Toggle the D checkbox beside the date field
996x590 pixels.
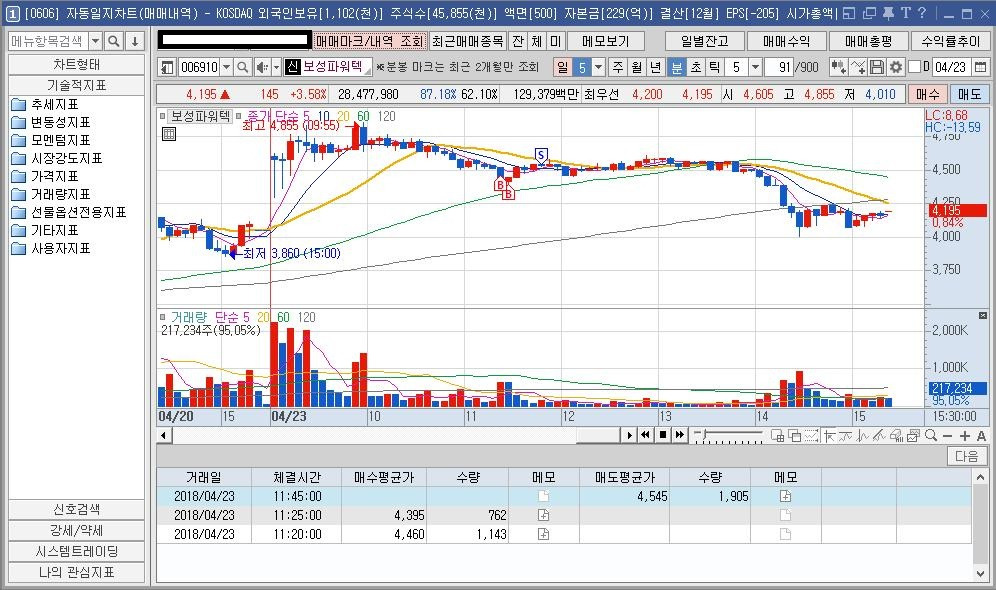pyautogui.click(x=915, y=67)
